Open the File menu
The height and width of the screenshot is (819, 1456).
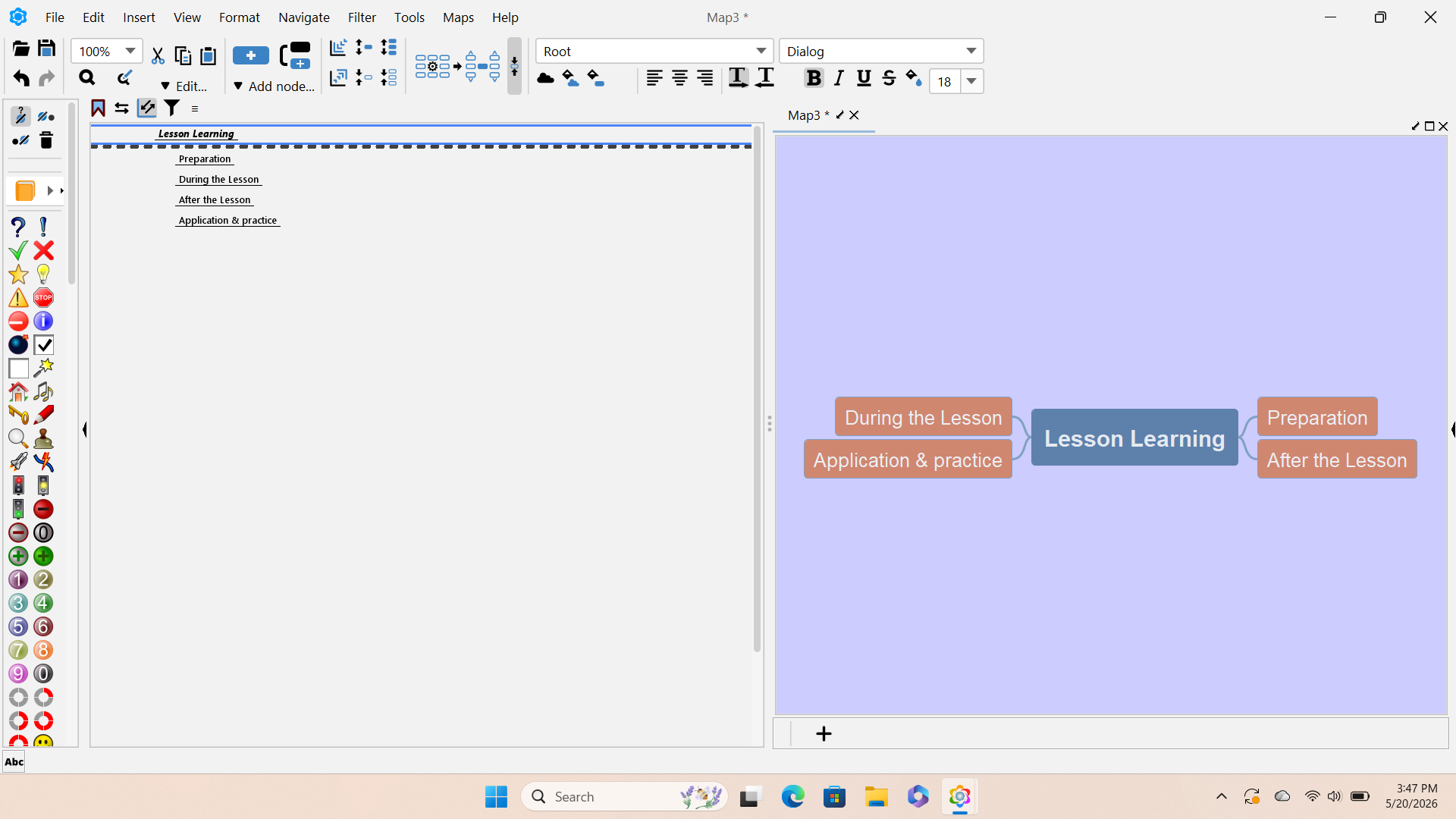click(55, 17)
